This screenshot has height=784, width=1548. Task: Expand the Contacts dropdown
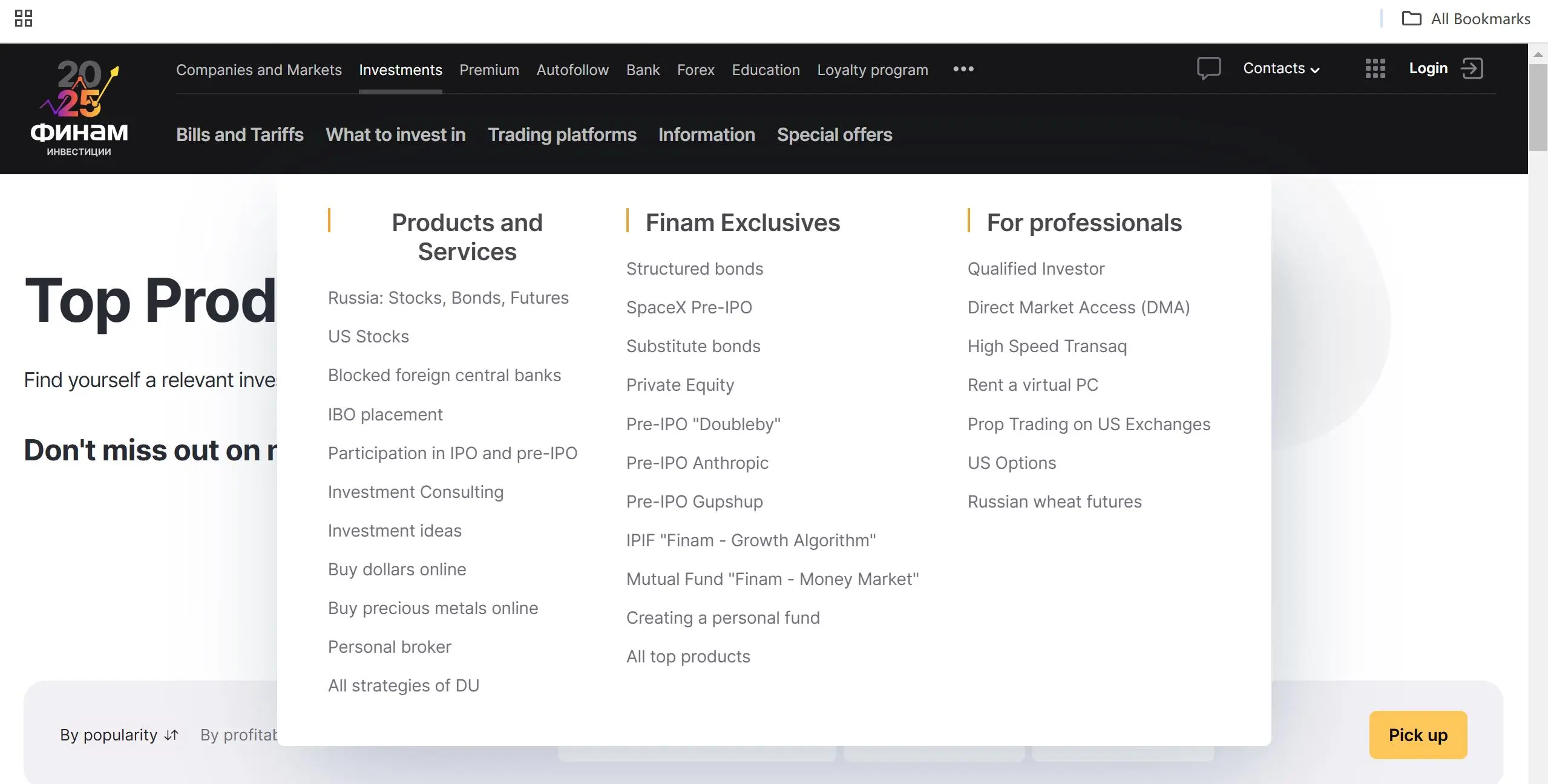point(1281,68)
